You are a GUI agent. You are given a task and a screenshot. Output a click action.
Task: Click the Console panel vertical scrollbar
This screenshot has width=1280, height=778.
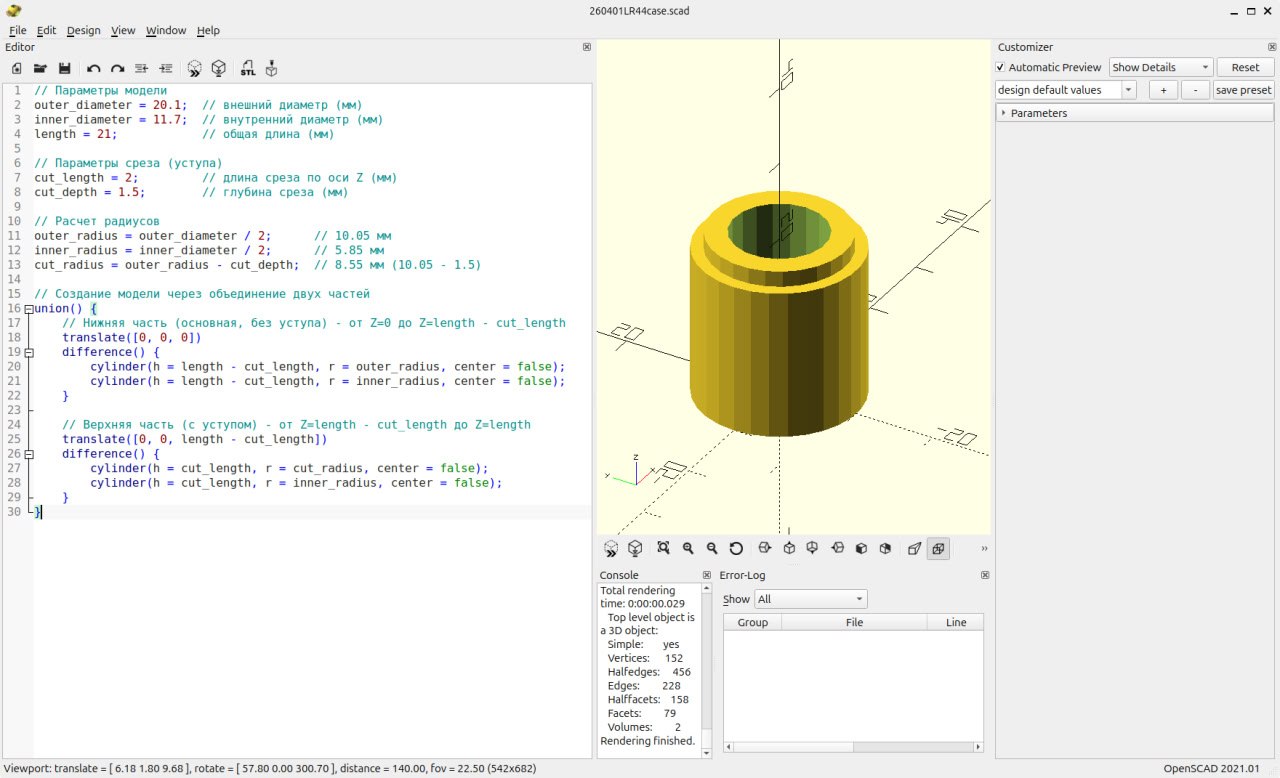(706, 660)
